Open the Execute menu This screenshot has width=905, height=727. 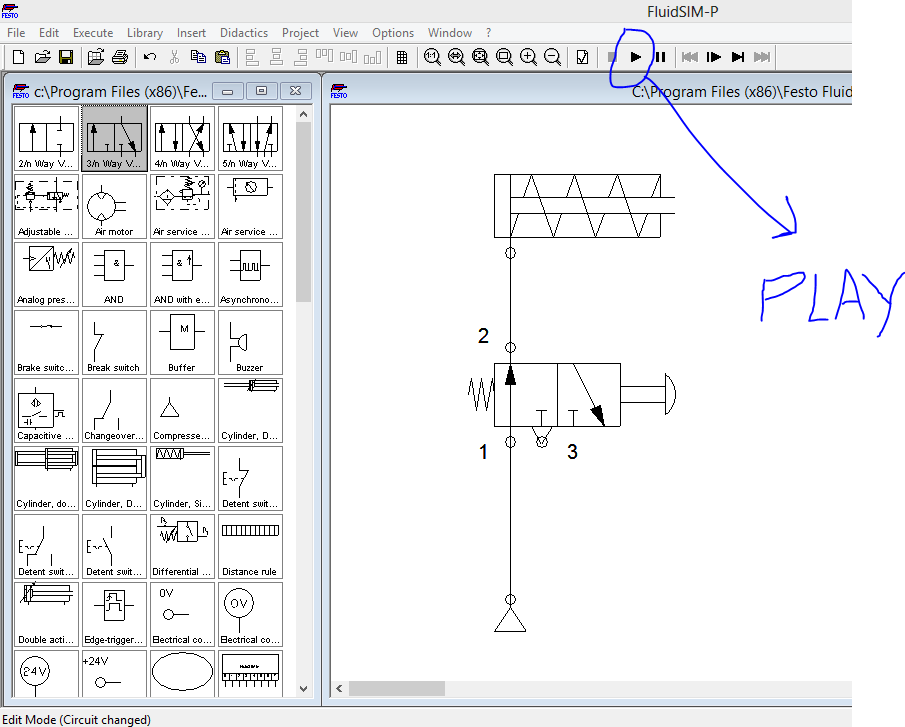tap(93, 32)
